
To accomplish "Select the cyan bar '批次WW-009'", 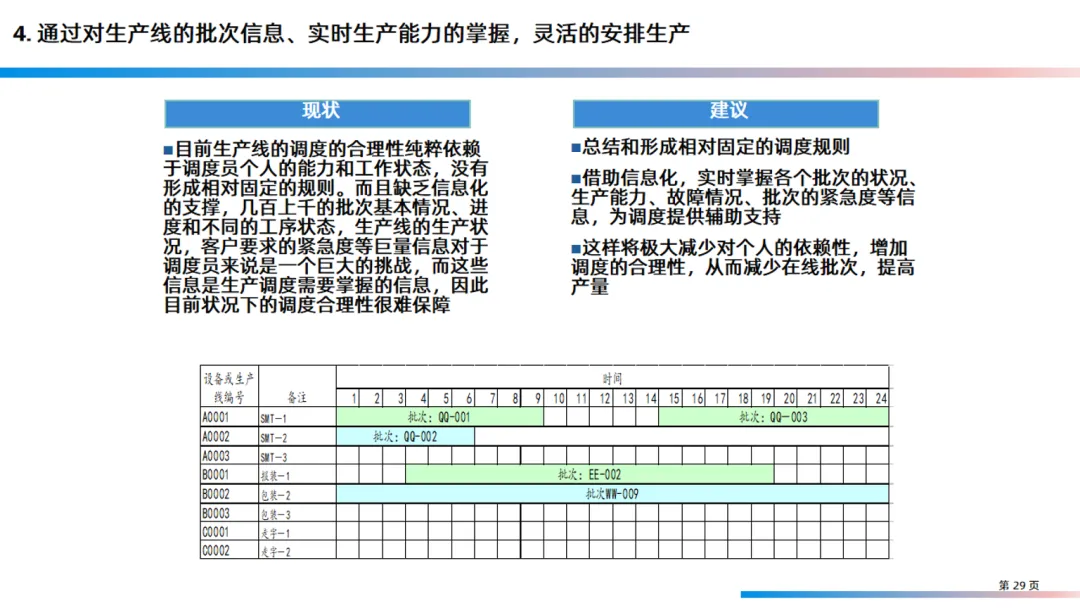I will [x=612, y=494].
